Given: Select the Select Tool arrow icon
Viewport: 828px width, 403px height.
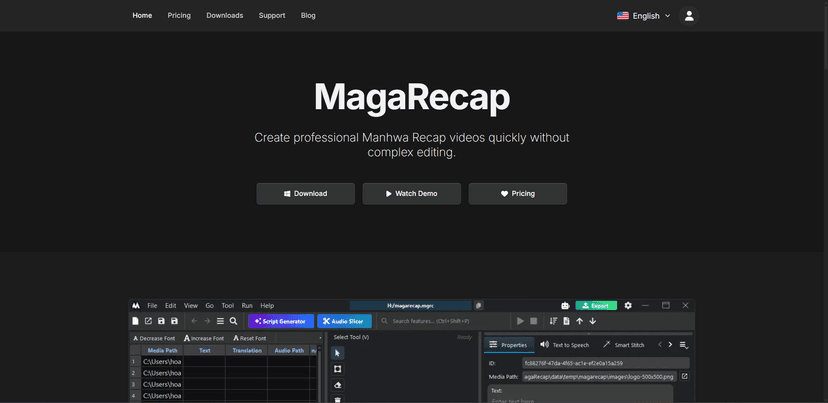Looking at the screenshot, I should pyautogui.click(x=338, y=353).
